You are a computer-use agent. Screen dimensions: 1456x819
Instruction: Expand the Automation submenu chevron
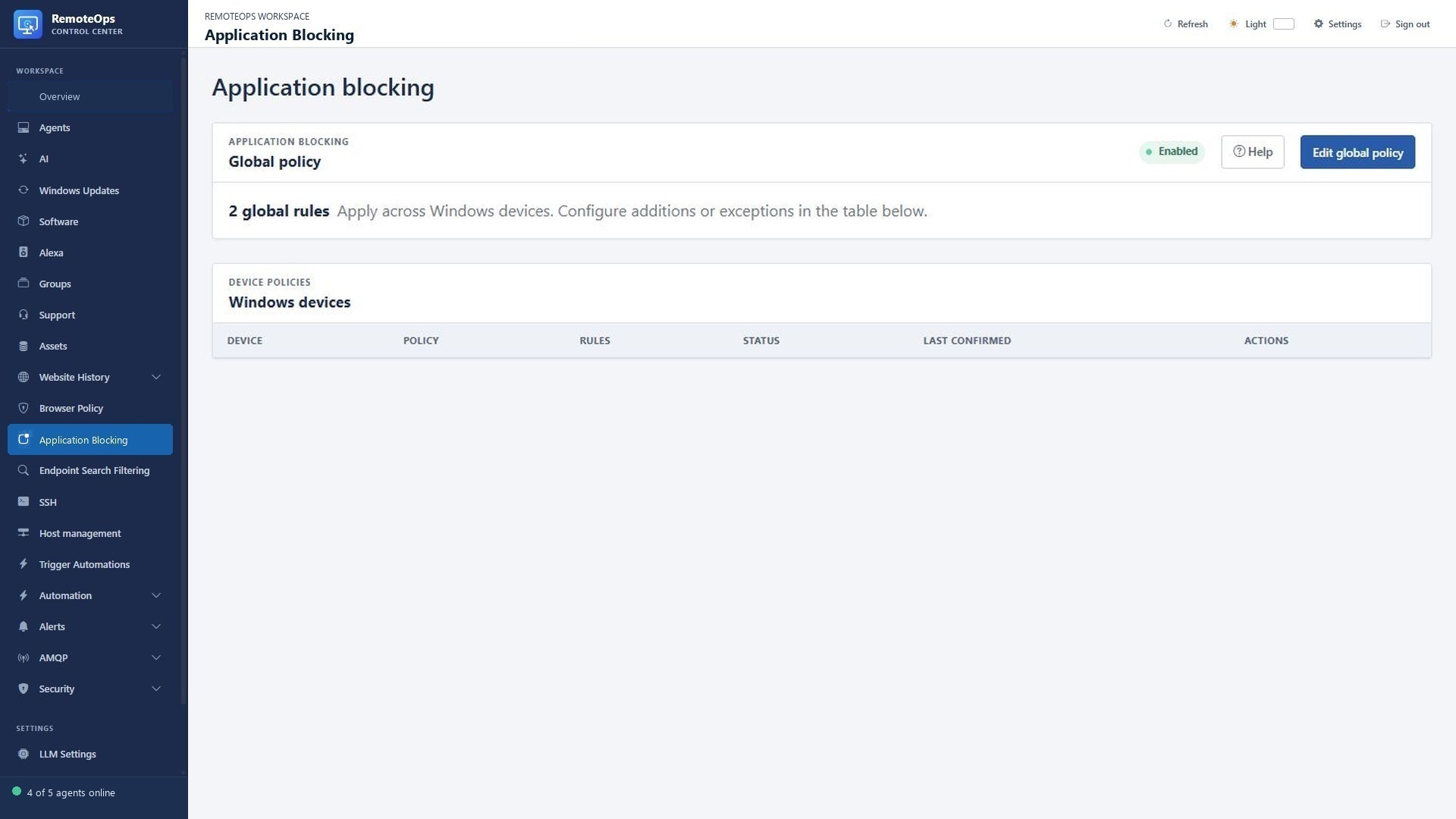(156, 595)
